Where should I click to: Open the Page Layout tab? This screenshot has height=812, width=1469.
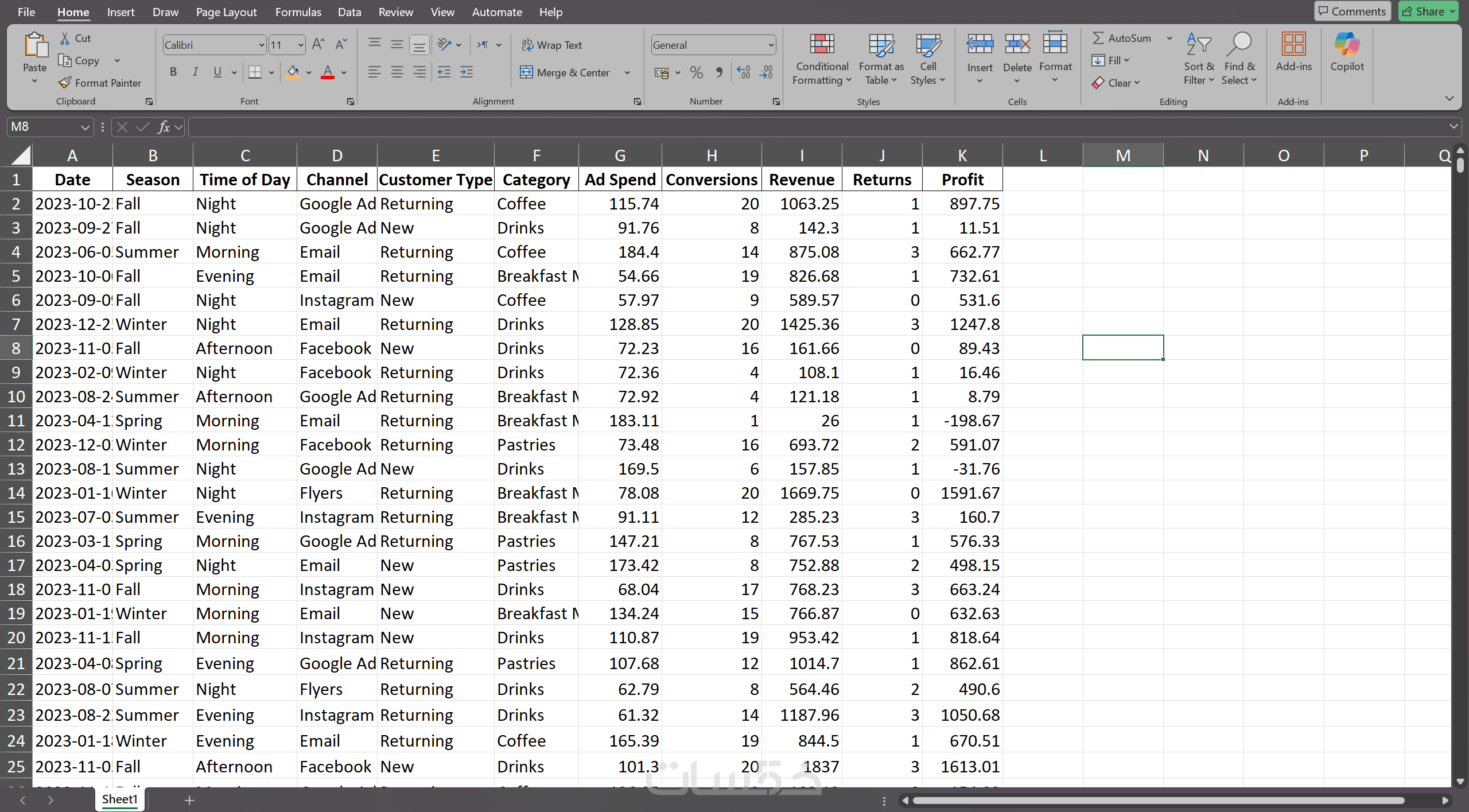click(226, 12)
